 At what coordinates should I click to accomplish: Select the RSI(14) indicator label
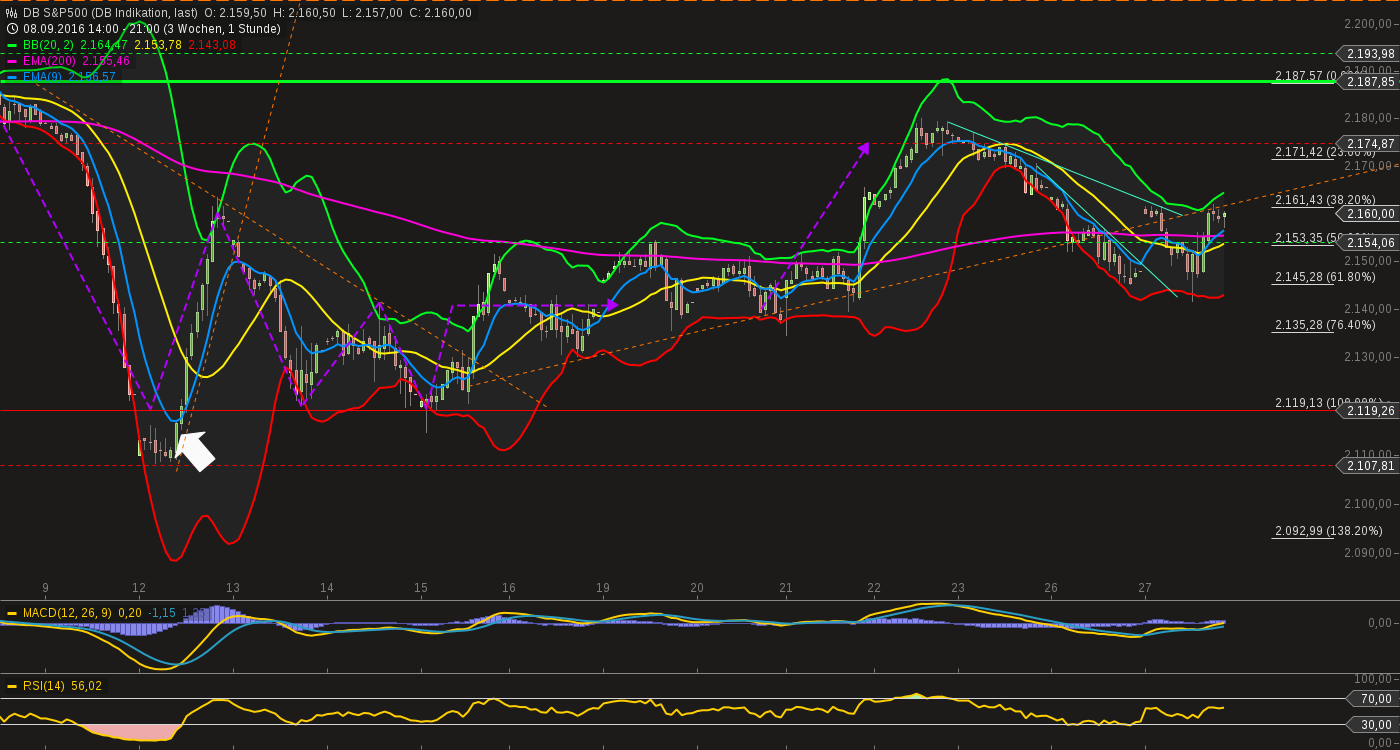point(45,686)
